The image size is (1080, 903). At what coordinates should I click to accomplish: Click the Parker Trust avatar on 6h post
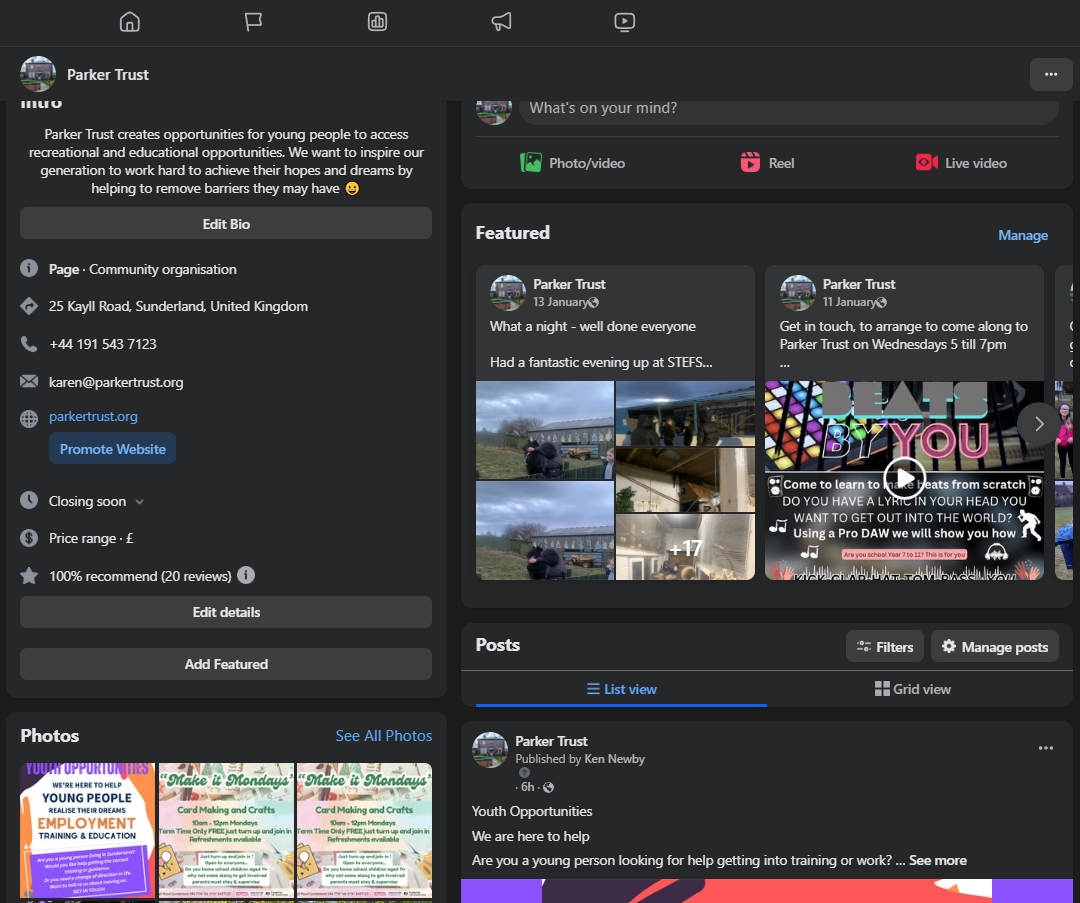pos(490,750)
